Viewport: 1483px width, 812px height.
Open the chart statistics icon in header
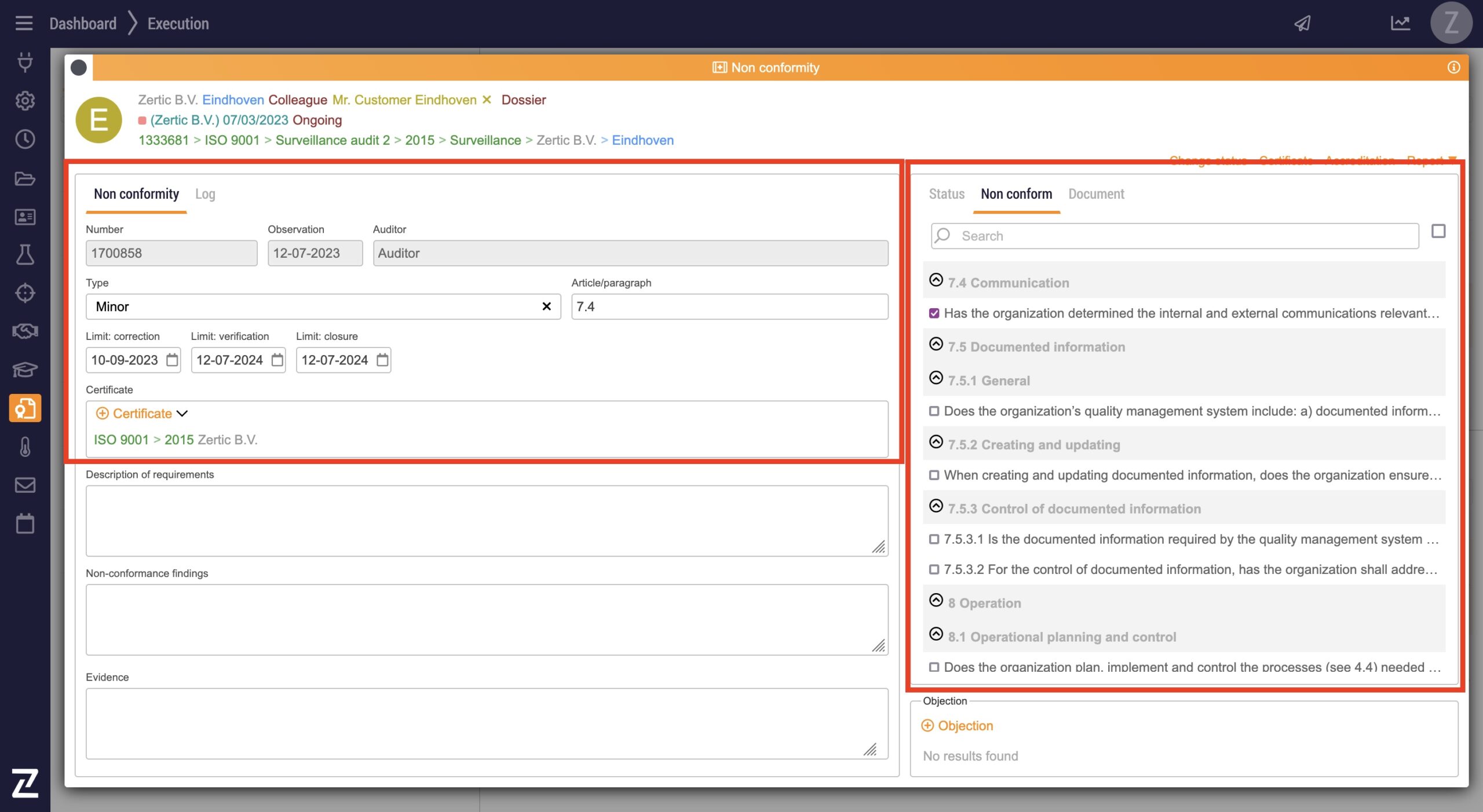coord(1400,23)
